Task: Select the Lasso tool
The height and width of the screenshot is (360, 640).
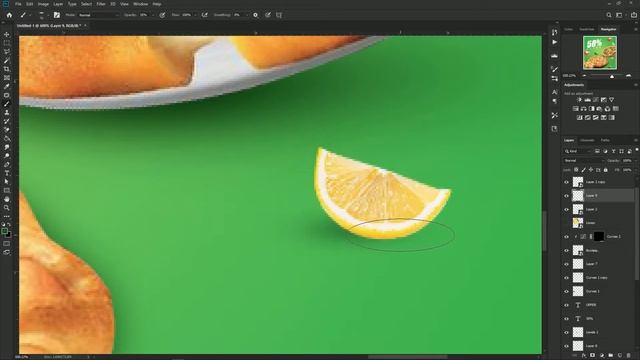Action: tap(7, 52)
